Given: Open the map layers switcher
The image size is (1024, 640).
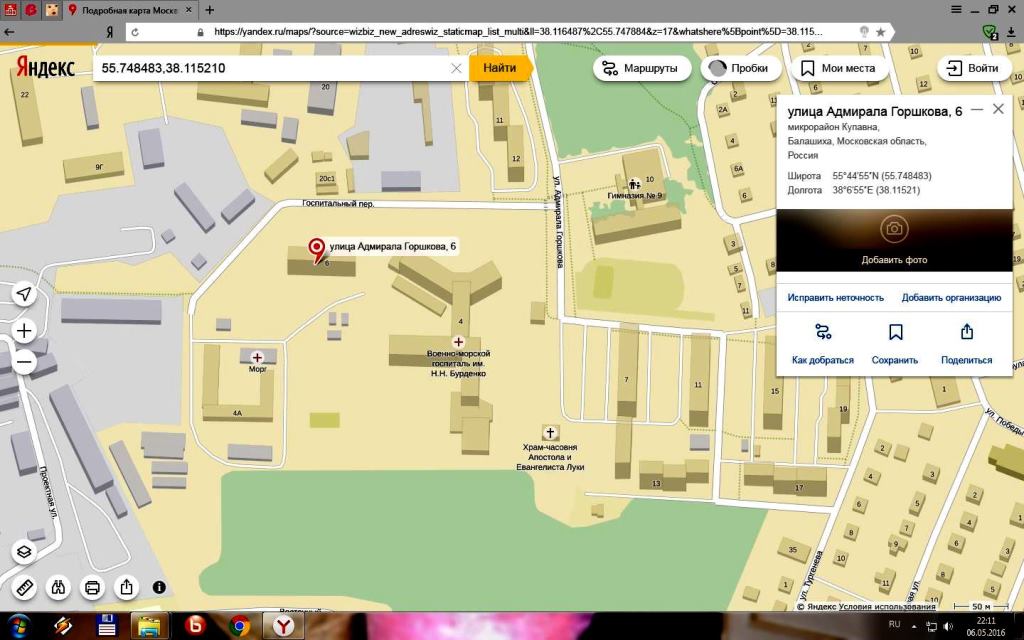Looking at the screenshot, I should tap(25, 552).
